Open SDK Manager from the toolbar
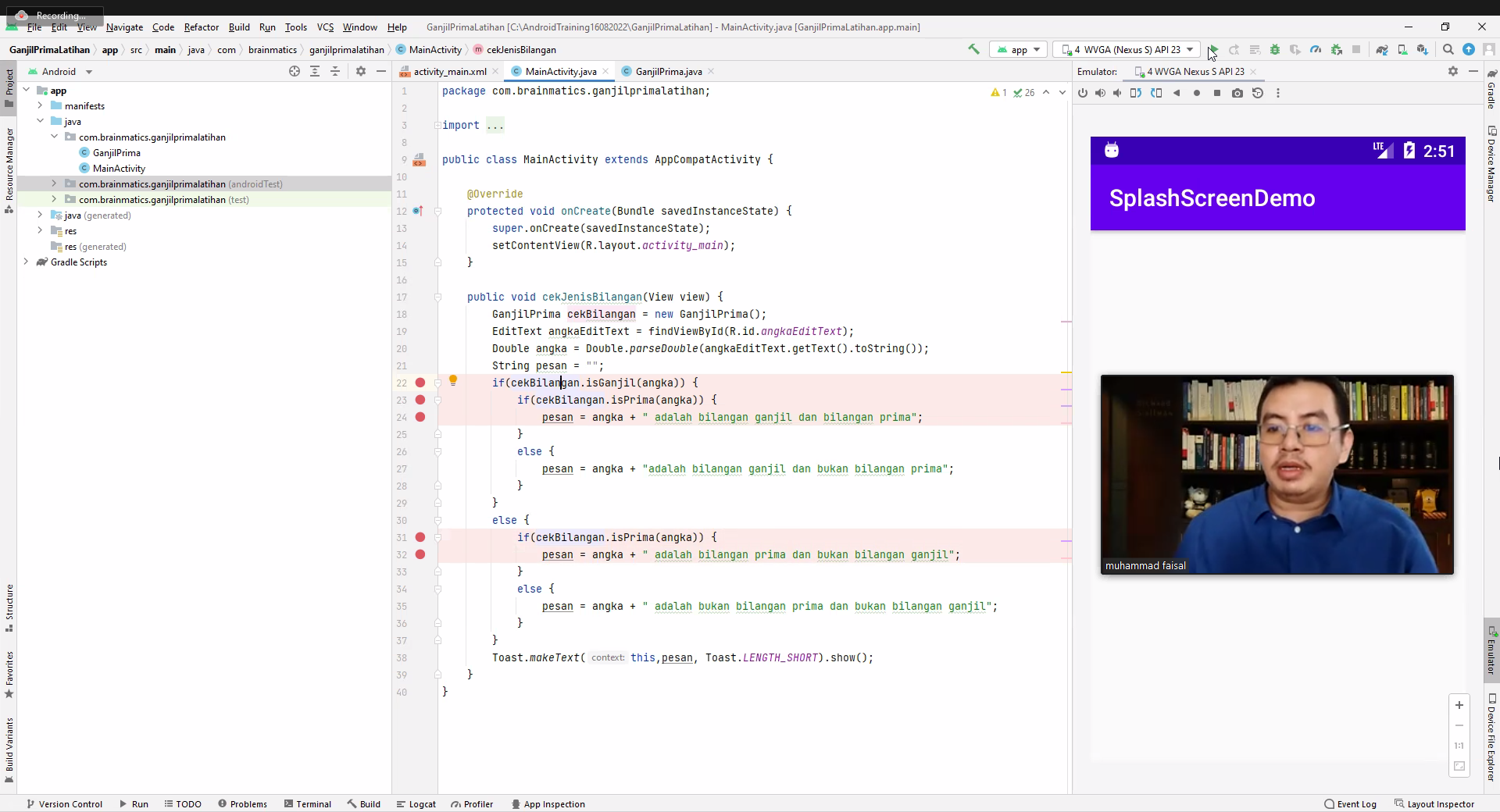The image size is (1500, 812). 1422,49
